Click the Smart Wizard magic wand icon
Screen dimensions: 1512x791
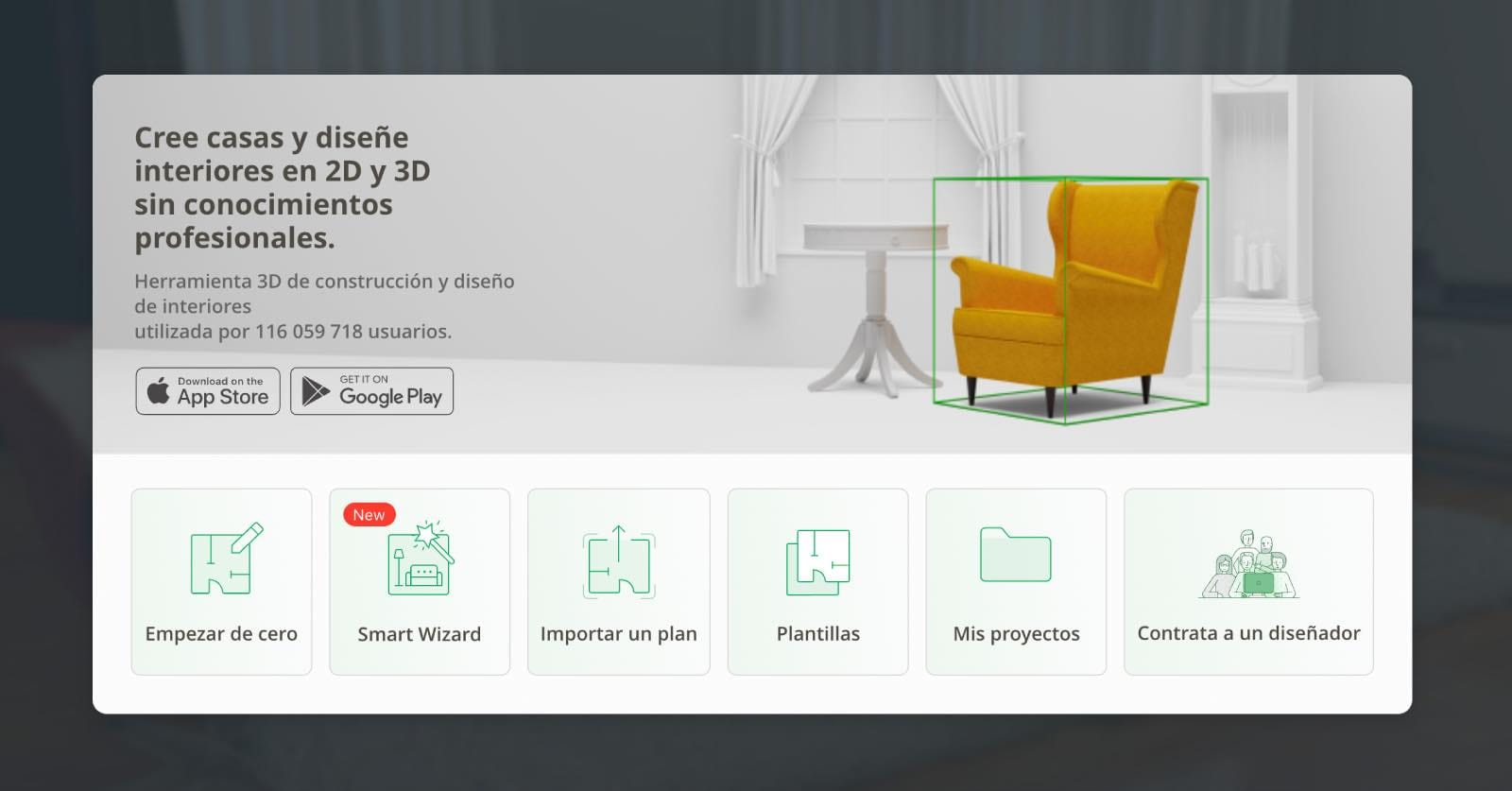(421, 559)
